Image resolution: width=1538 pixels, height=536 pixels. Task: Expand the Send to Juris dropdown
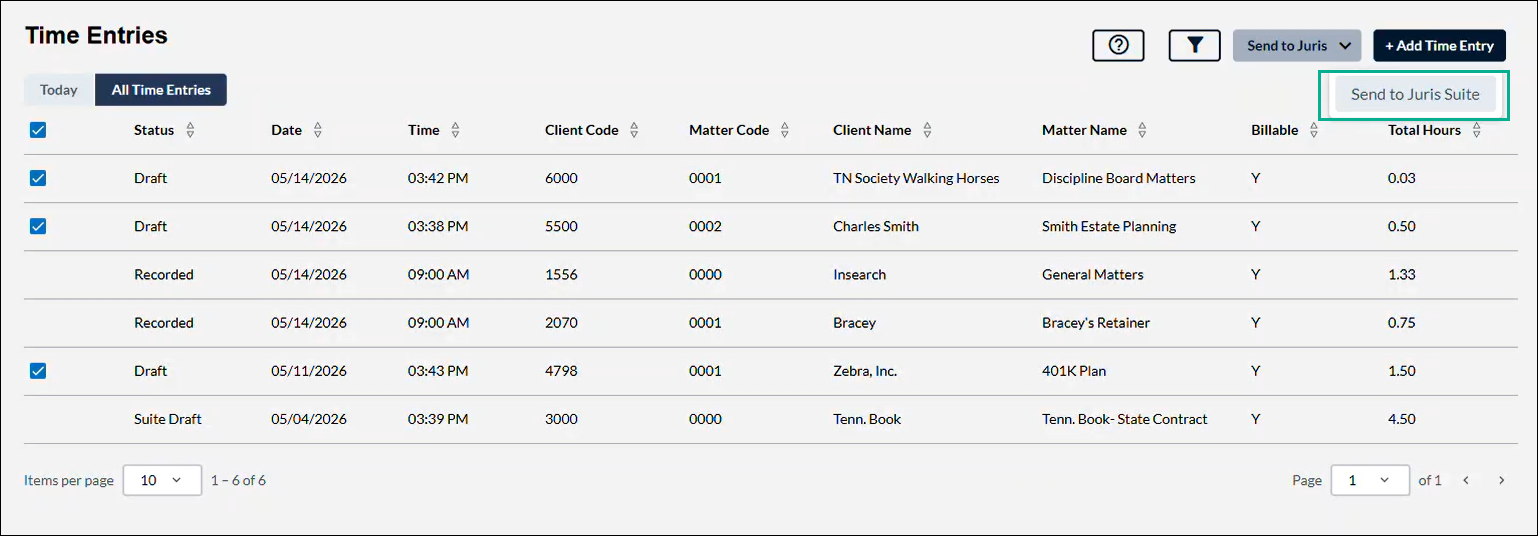point(1297,45)
